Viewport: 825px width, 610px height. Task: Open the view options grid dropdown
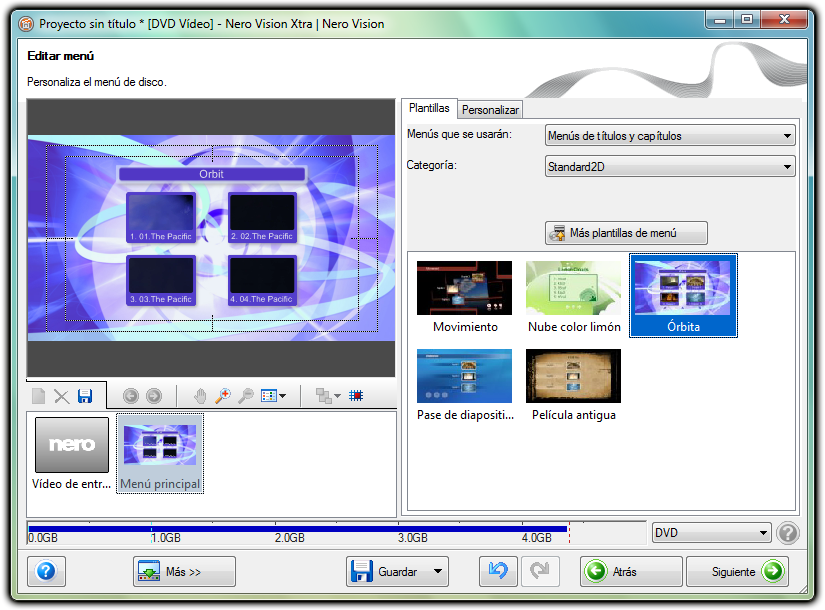pyautogui.click(x=274, y=396)
